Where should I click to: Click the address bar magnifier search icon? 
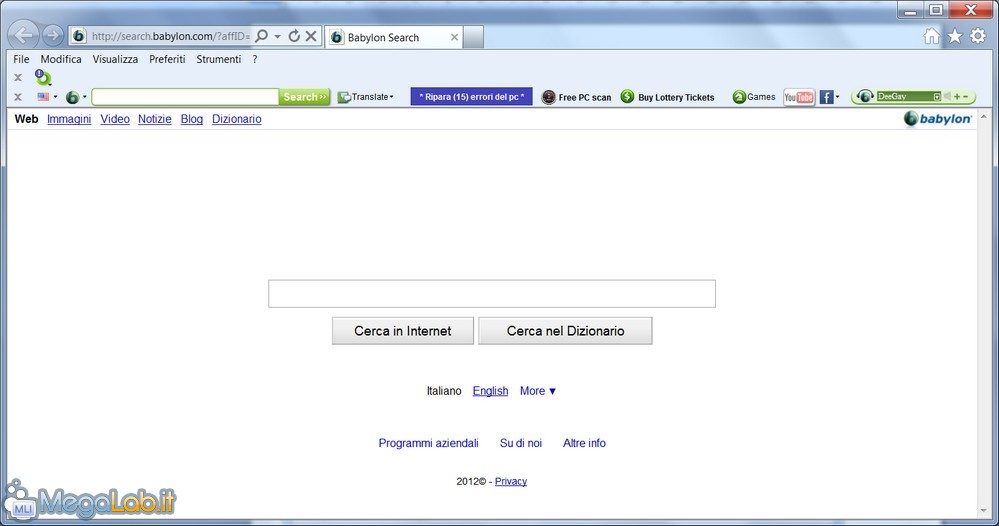(261, 36)
